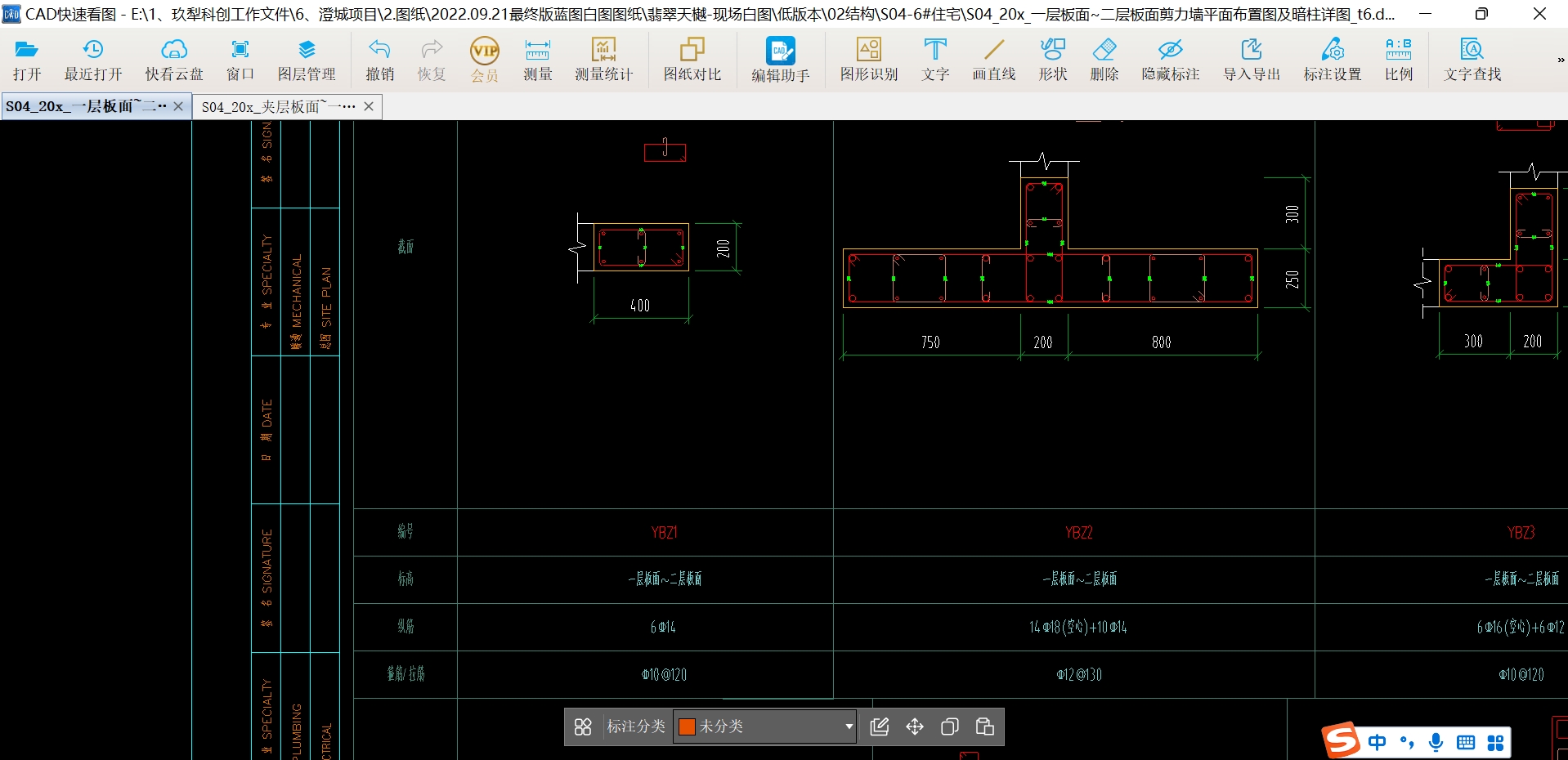Undo the last action with 撤销
Viewport: 1568px width, 760px height.
379,60
